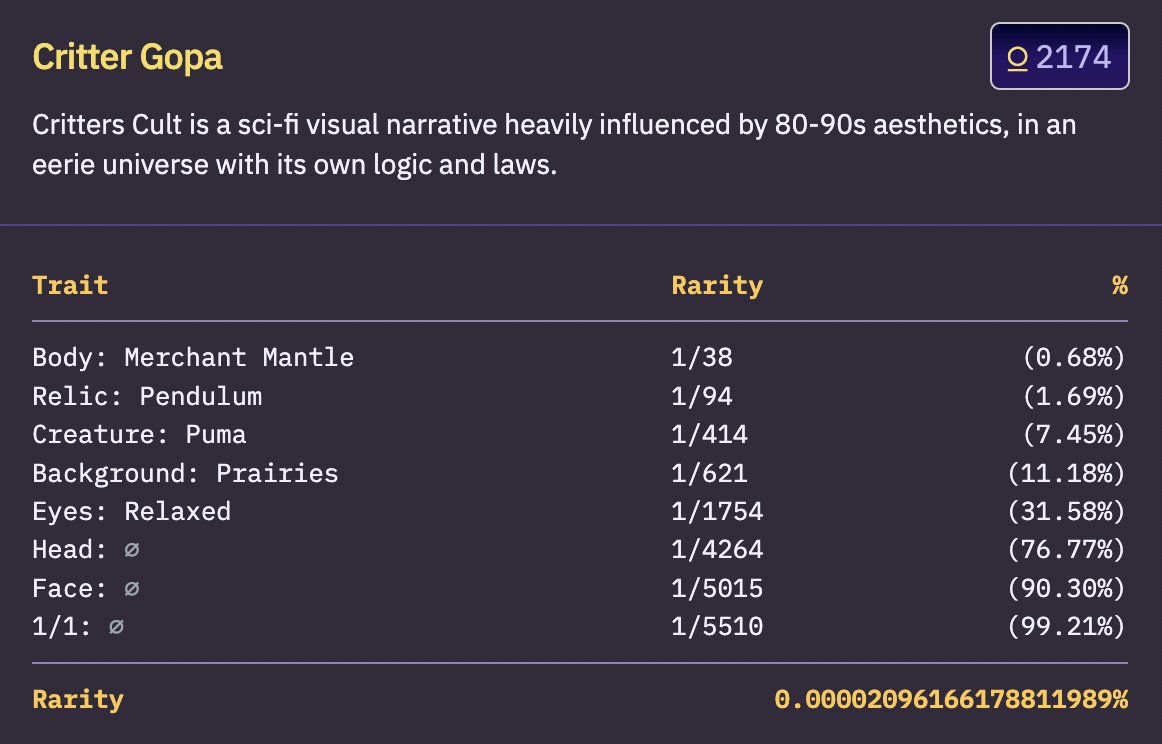Select the Eyes: Relaxed trait

(132, 511)
